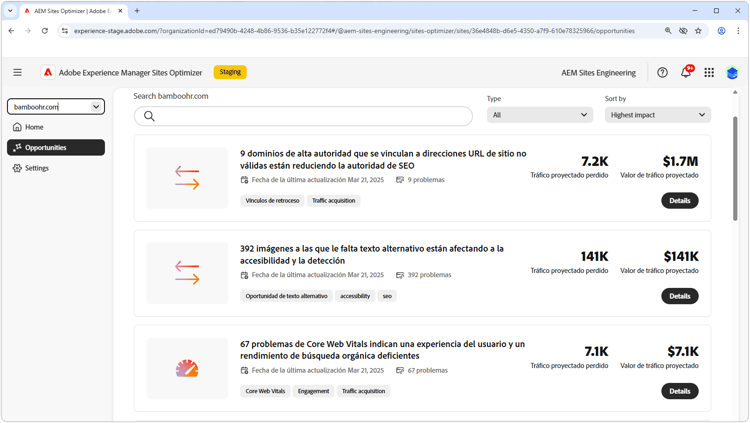
Task: Open site information icon in address bar
Action: coord(65,31)
